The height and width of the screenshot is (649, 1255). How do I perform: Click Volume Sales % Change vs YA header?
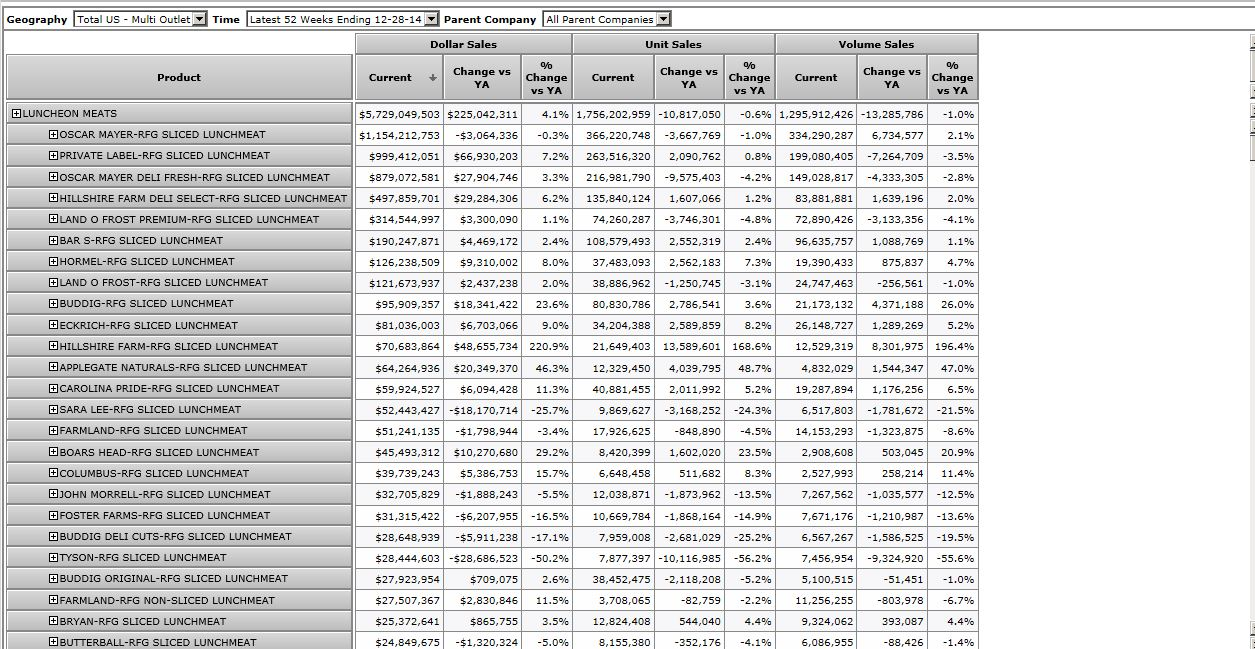coord(951,77)
